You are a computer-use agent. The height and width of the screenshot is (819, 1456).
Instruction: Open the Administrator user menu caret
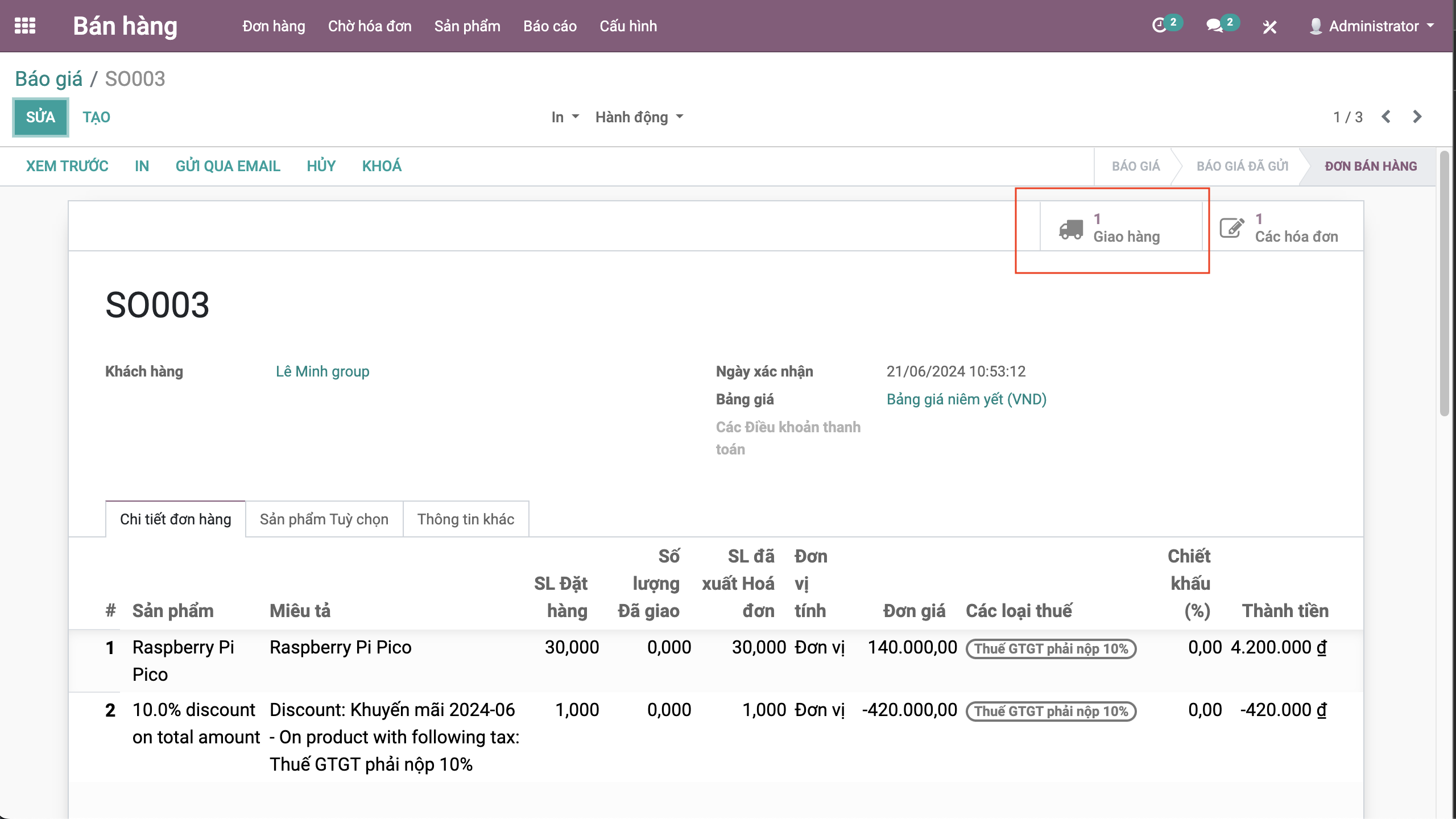1431,26
